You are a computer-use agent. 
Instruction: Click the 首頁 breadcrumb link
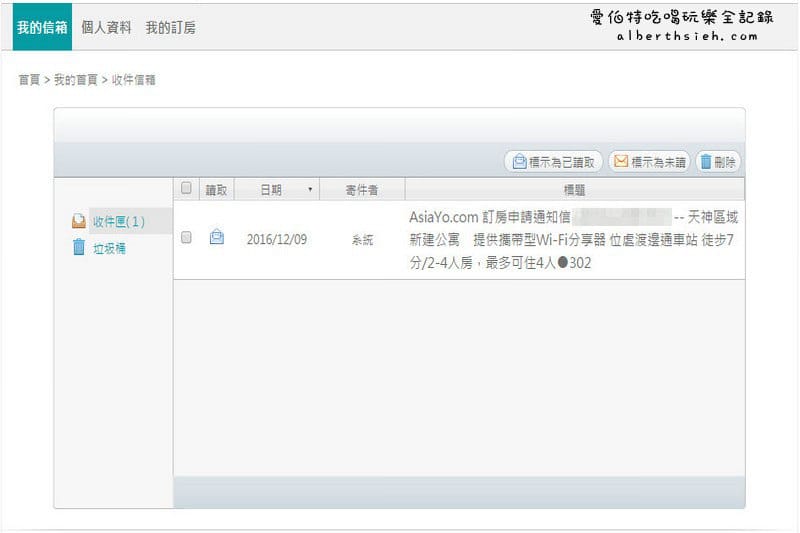29,80
